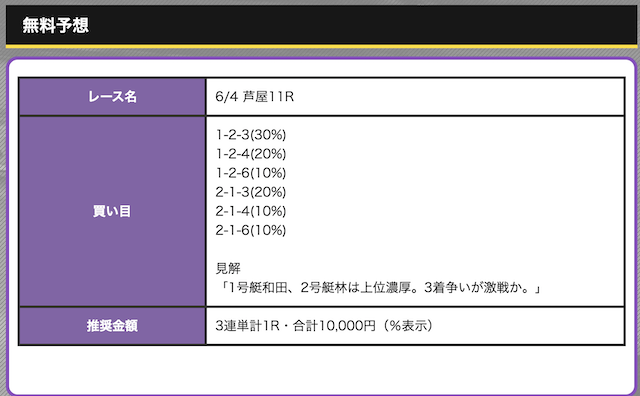Screen dimensions: 640x396
Task: Click the 1-2-4(20%) bet line
Action: point(251,154)
